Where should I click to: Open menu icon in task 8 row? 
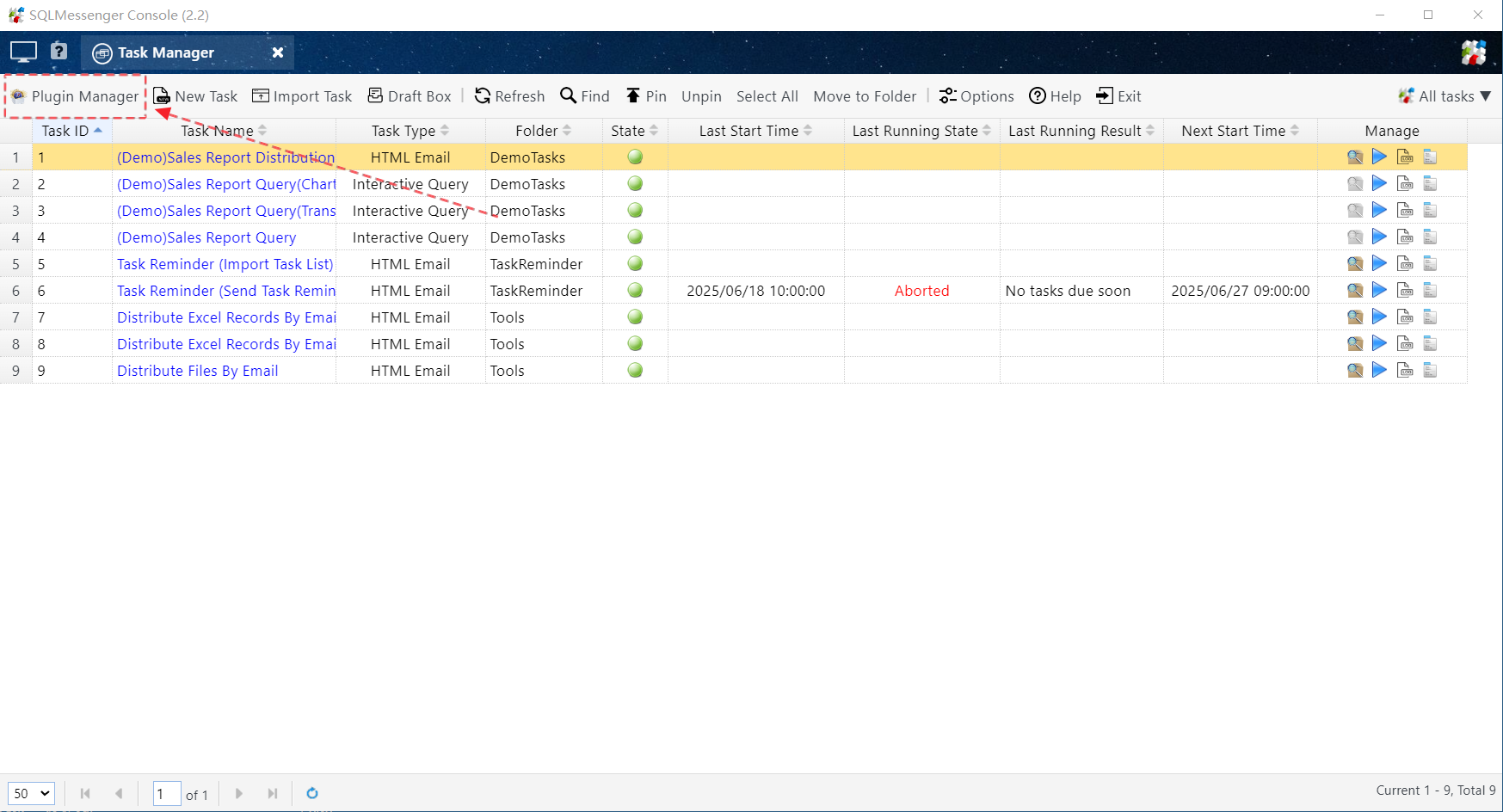click(x=1430, y=343)
